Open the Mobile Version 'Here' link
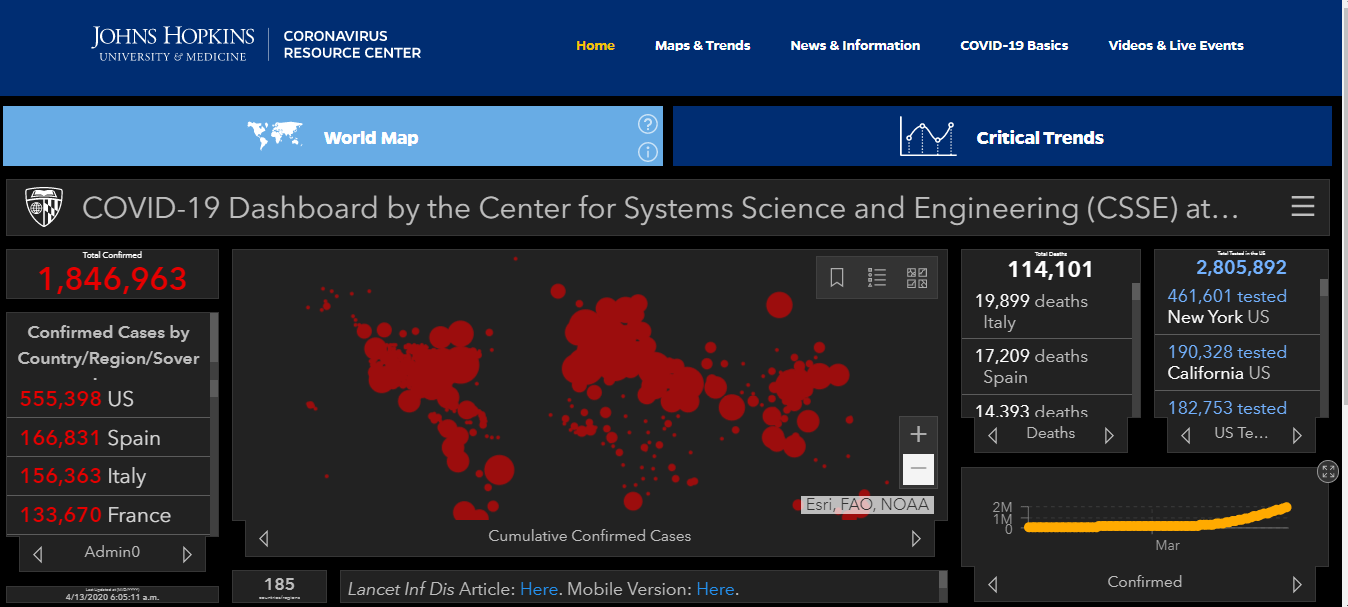The image size is (1348, 607). (x=715, y=589)
